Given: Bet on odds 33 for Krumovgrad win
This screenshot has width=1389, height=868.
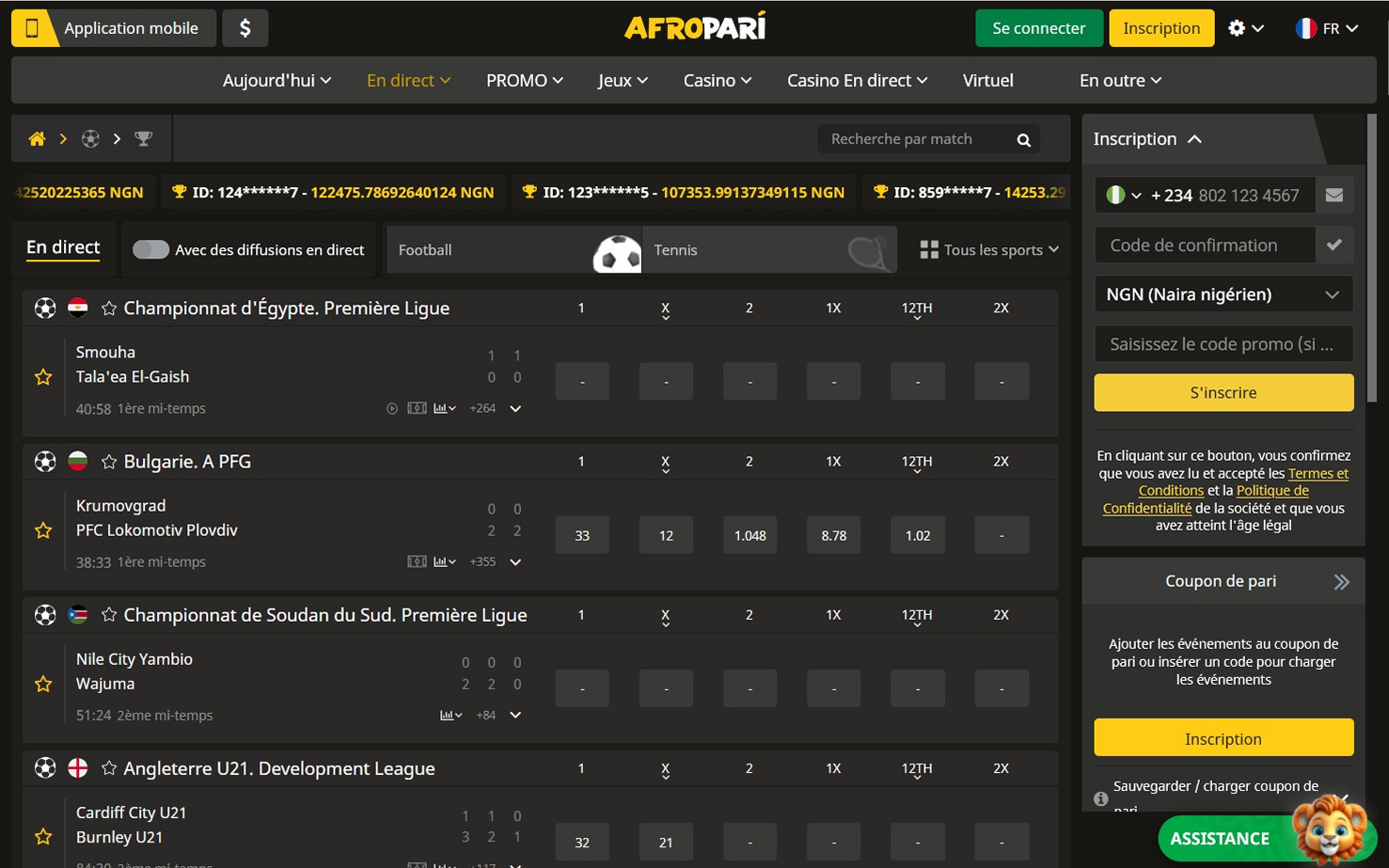Looking at the screenshot, I should pyautogui.click(x=582, y=535).
